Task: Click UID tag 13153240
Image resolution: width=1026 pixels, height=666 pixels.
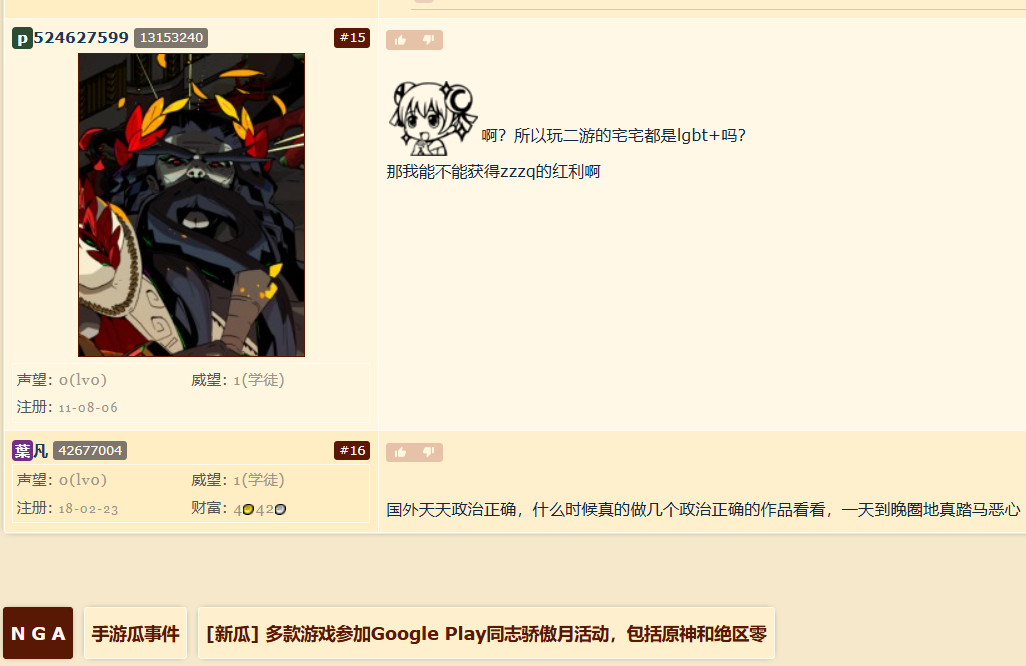Action: pos(171,38)
